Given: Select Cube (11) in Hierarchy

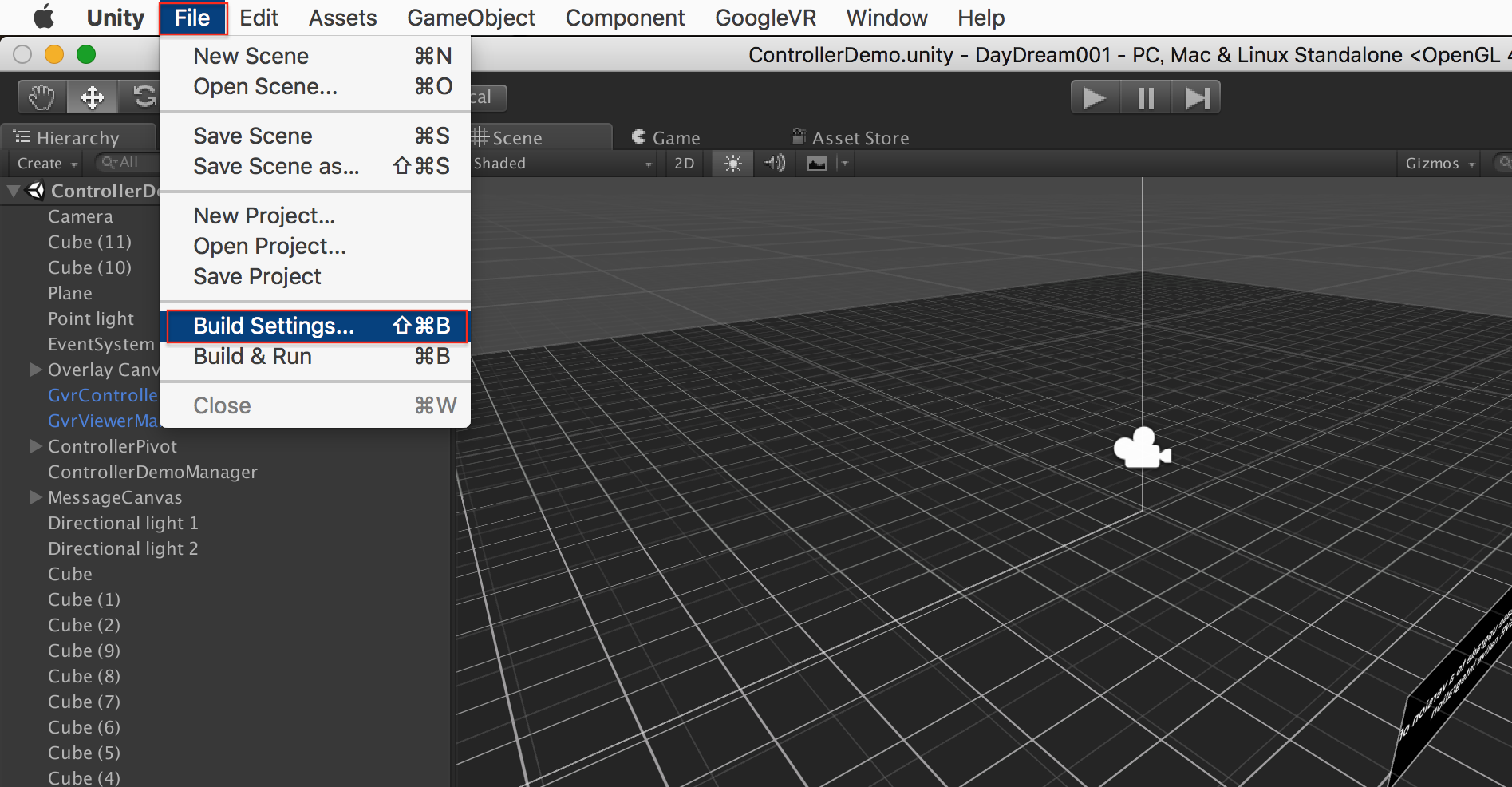Looking at the screenshot, I should click(89, 242).
